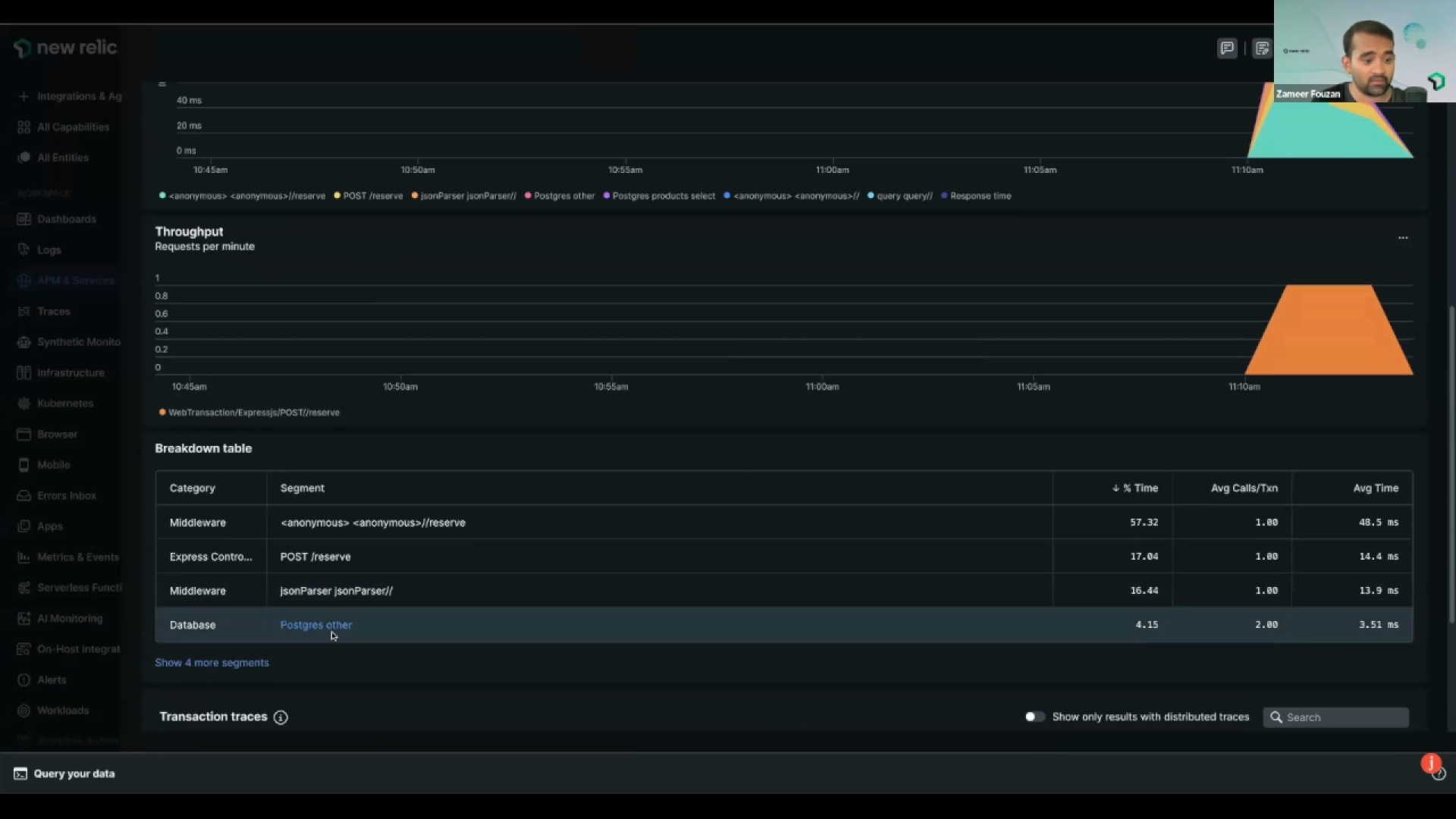The width and height of the screenshot is (1456, 819).
Task: Expand Show 4 more segments
Action: pos(212,663)
